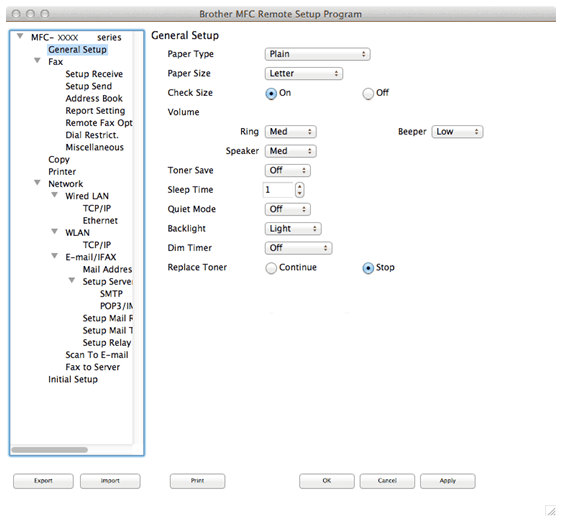Select Mail Address tree item
Viewport: 565px width, 526px height.
[x=107, y=269]
